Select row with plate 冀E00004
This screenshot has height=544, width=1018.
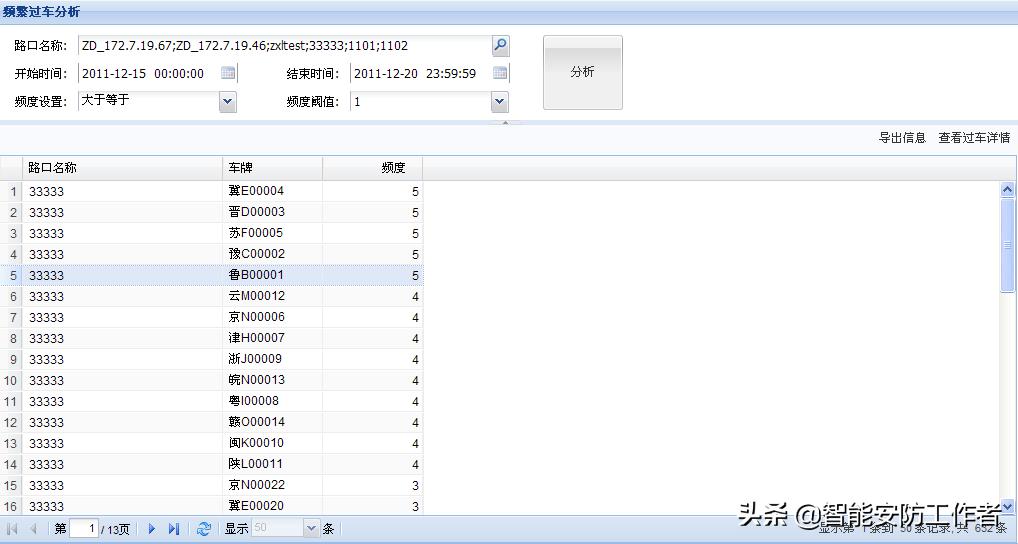[x=212, y=192]
